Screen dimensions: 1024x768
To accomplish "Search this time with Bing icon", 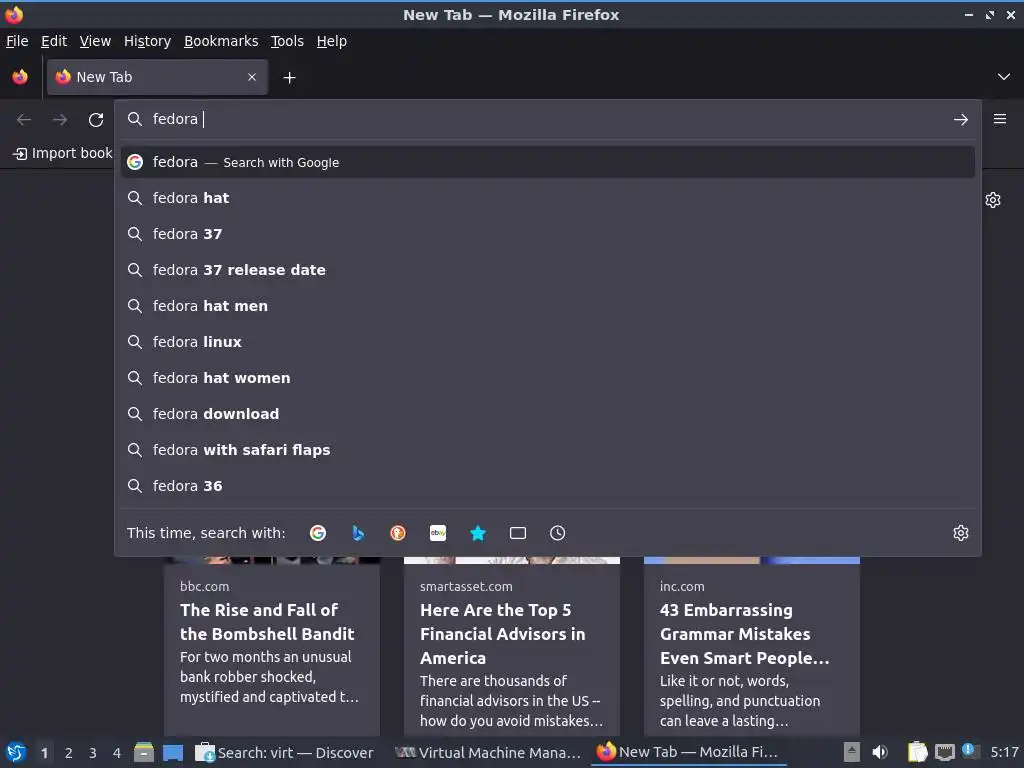I will coord(358,533).
